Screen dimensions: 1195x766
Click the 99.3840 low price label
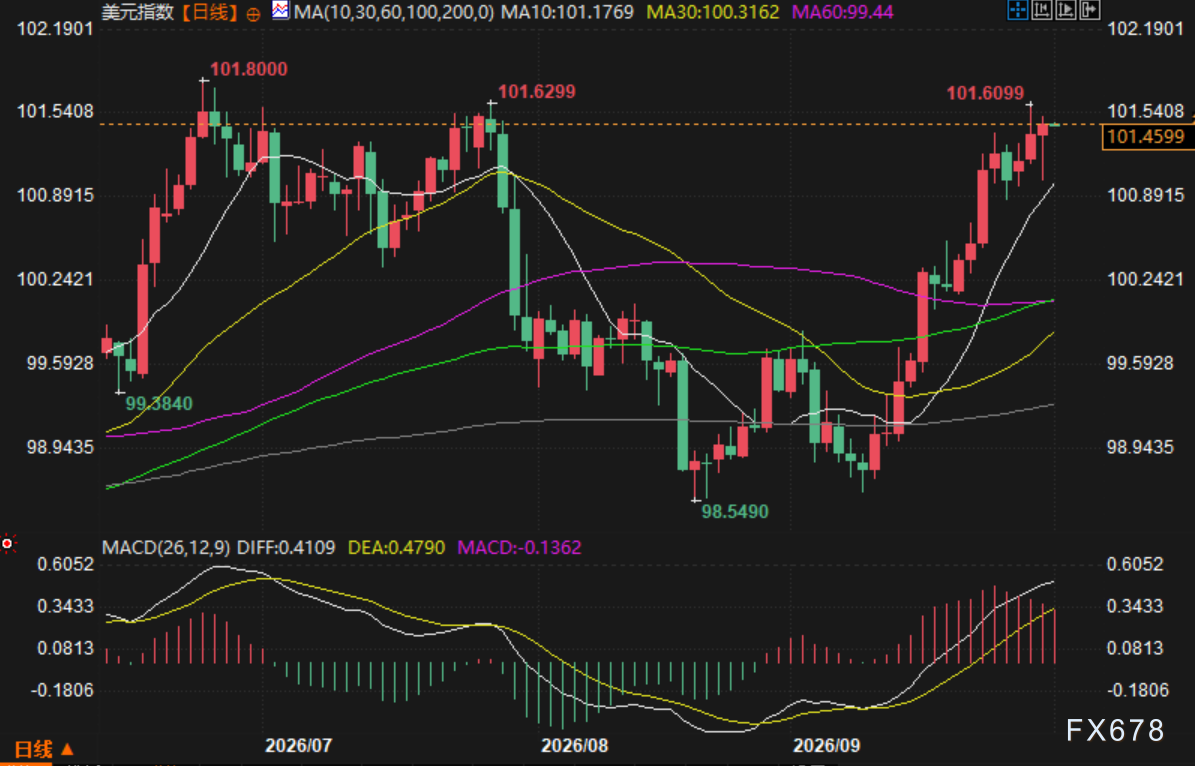(x=159, y=403)
